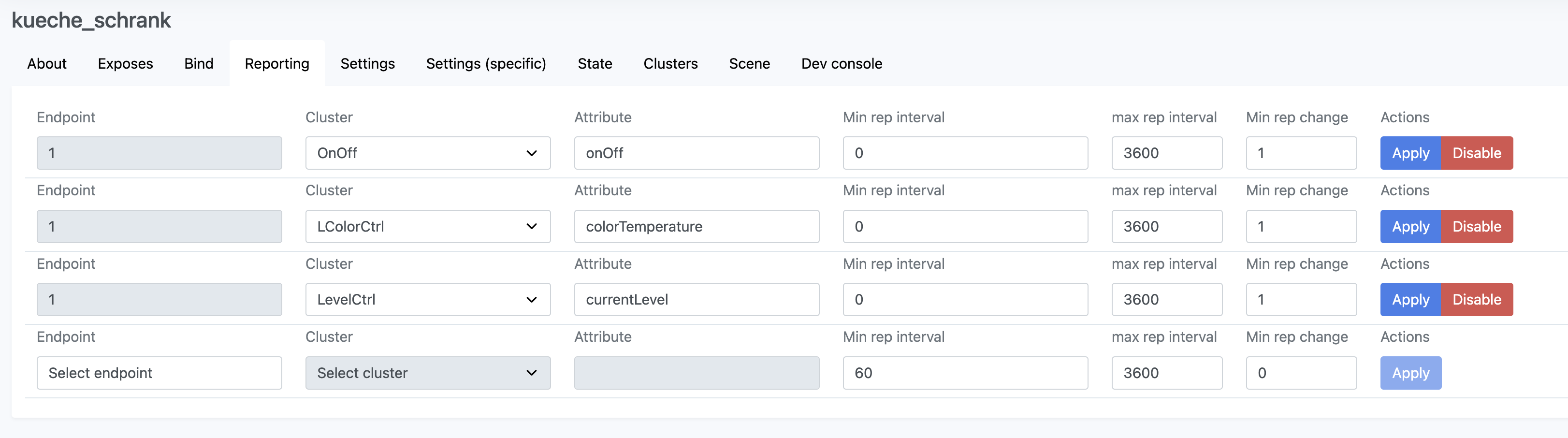Open the Dev console tab
The image size is (1568, 438).
point(841,63)
